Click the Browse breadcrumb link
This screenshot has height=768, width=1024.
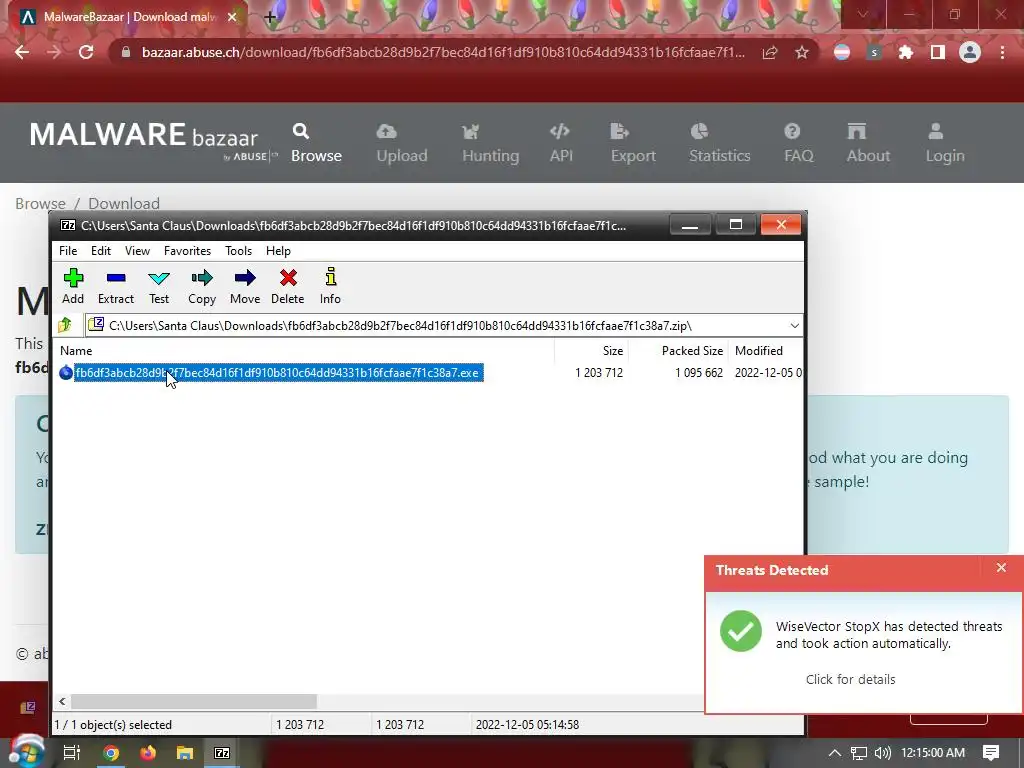40,203
